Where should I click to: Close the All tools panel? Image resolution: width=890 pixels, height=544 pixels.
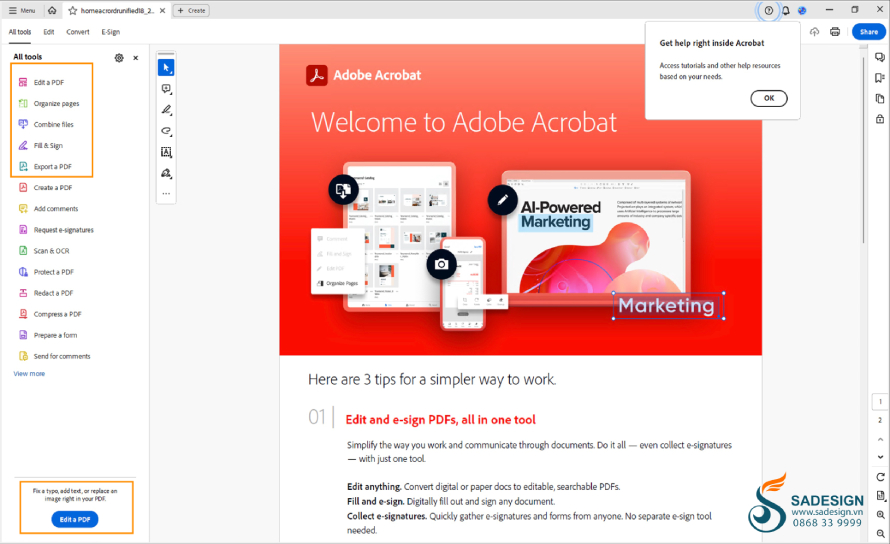click(x=136, y=57)
